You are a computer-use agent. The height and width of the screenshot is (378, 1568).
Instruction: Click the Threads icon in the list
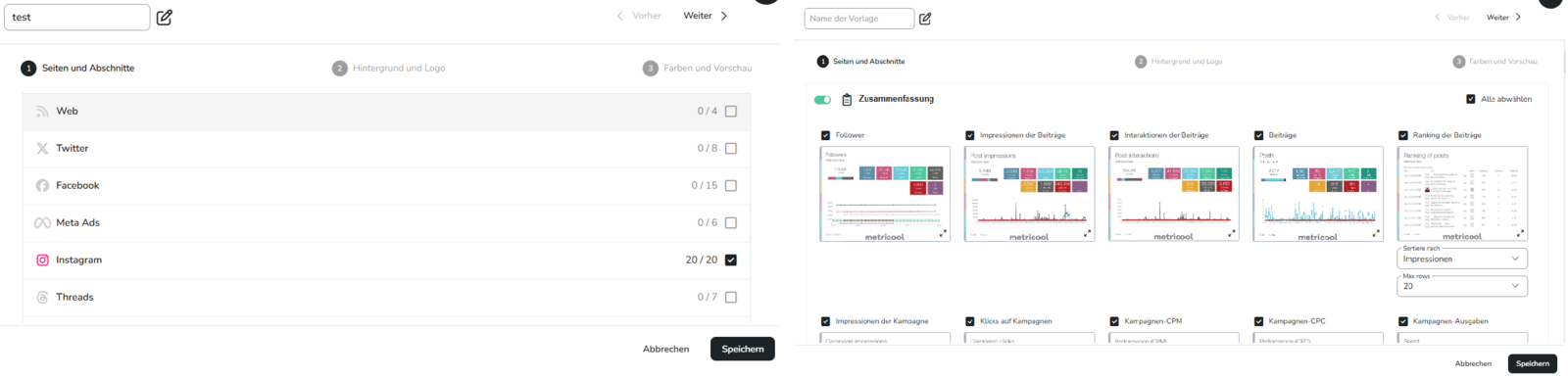[x=42, y=297]
